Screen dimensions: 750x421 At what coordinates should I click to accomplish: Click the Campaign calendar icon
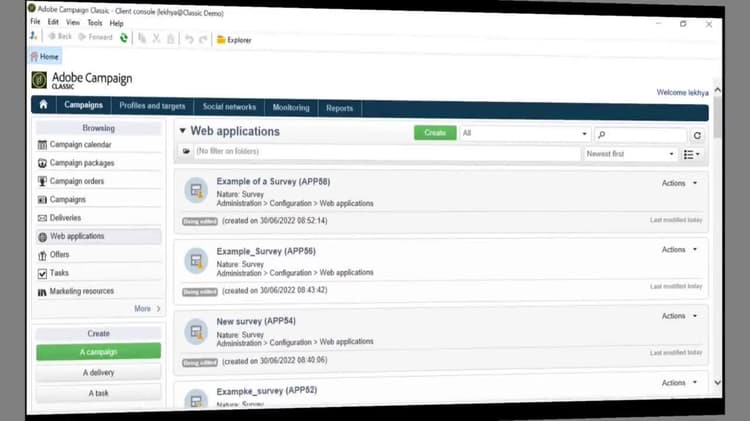(x=42, y=144)
